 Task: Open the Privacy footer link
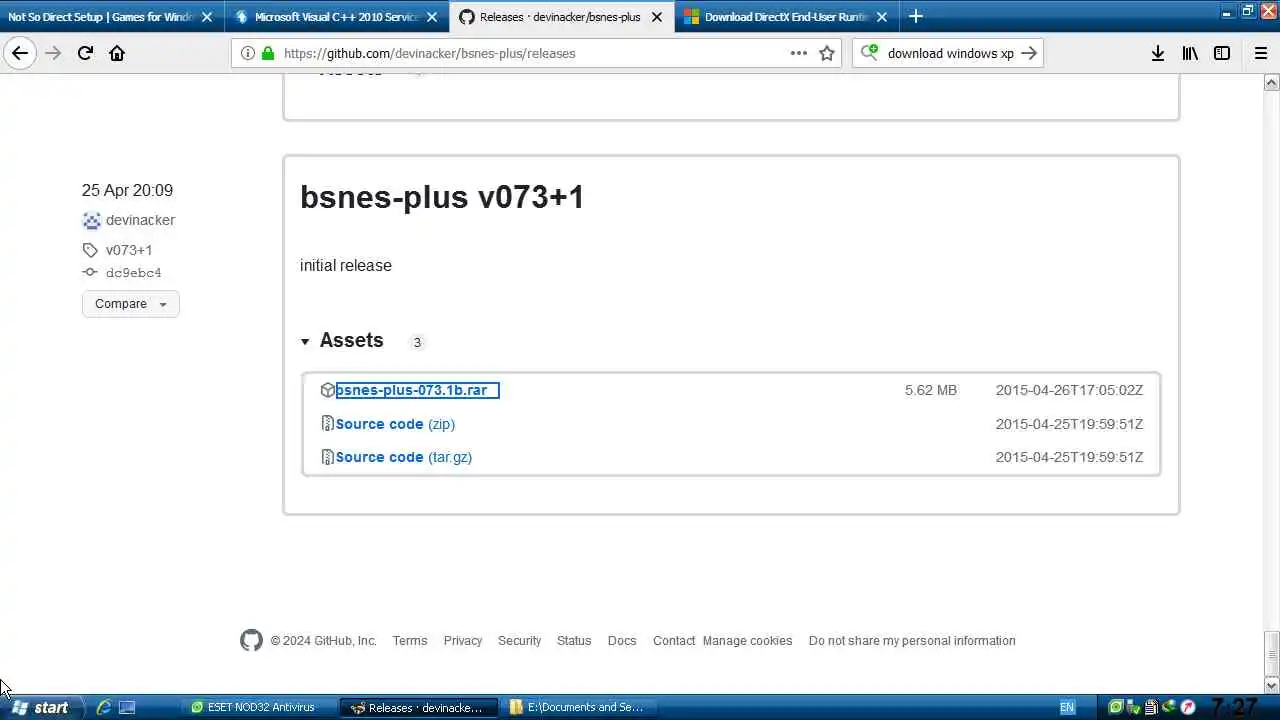click(463, 641)
